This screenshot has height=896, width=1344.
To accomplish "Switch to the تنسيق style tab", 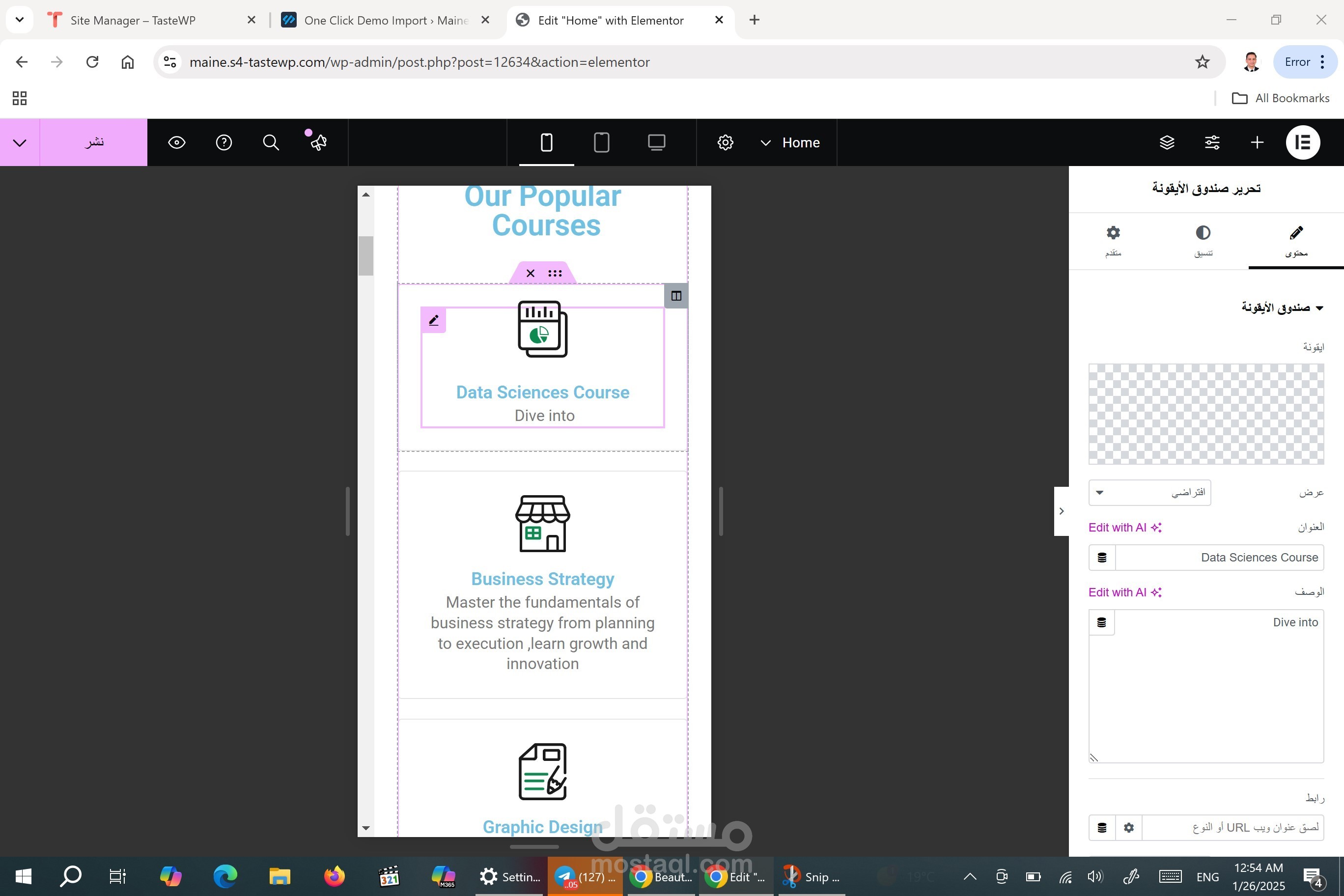I will [1203, 241].
